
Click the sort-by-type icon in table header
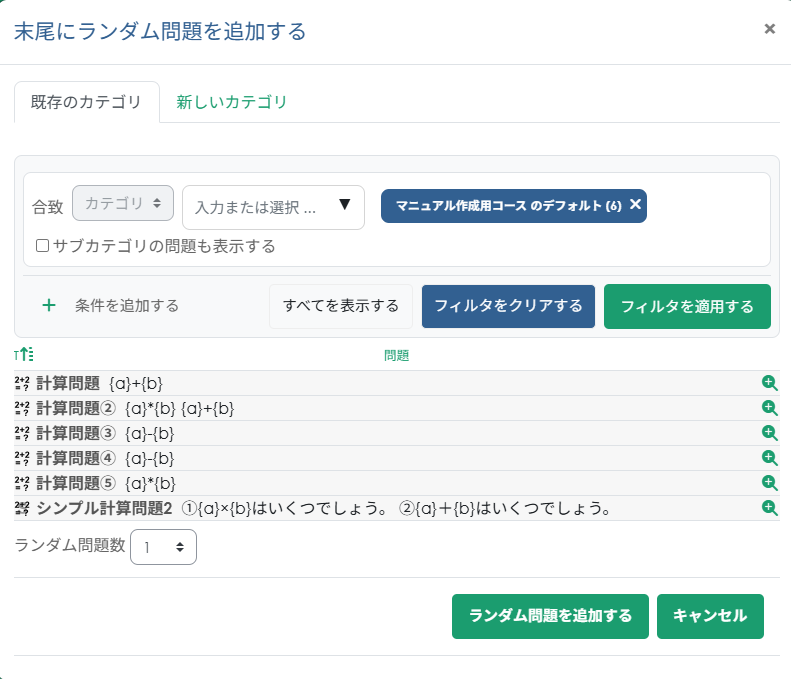pos(24,355)
